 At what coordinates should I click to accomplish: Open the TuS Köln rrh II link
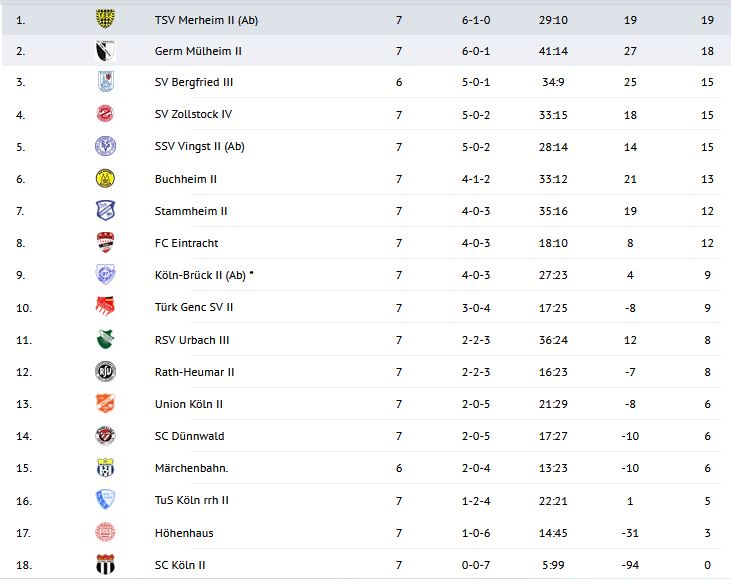192,500
